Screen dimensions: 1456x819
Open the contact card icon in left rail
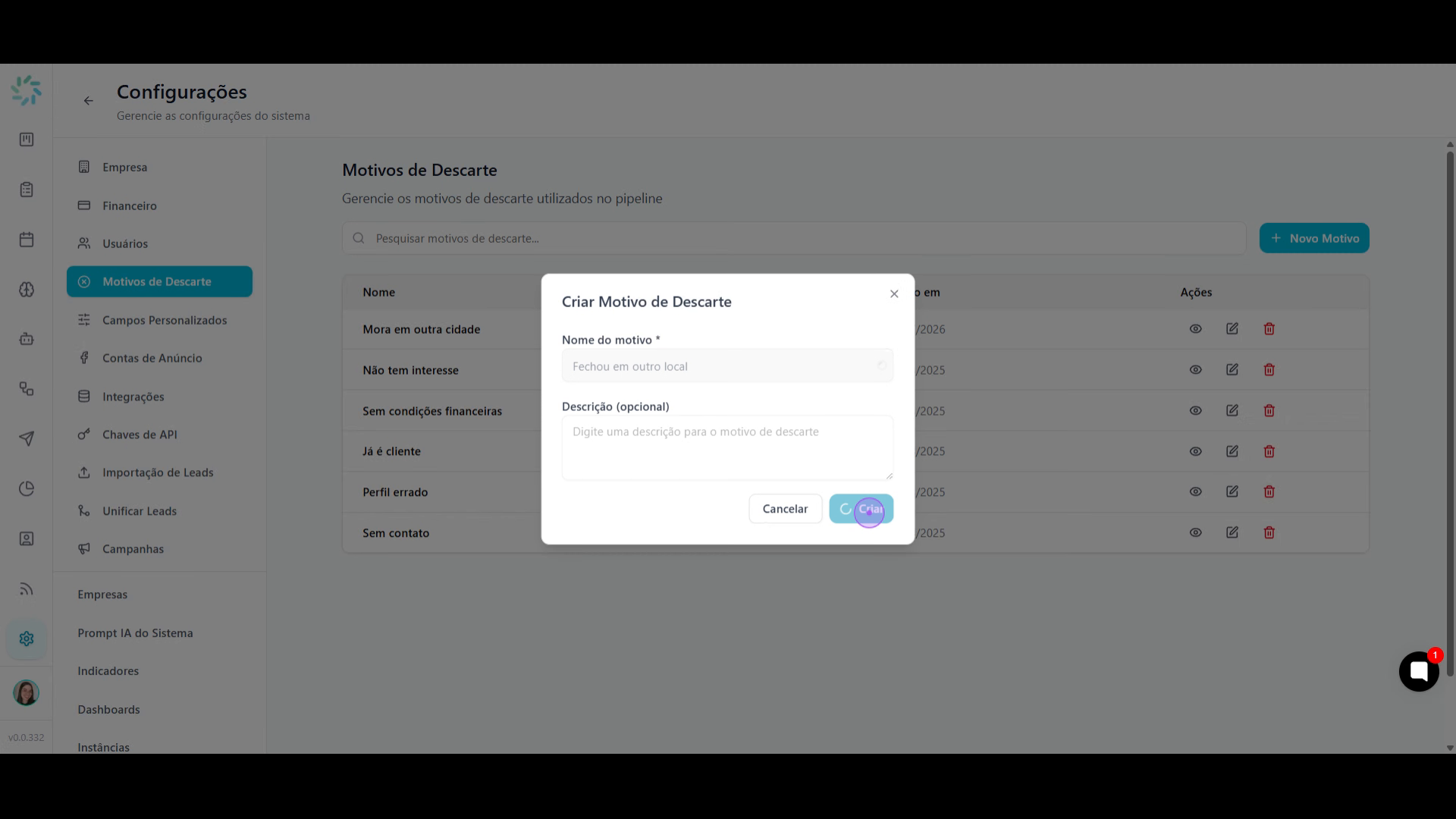(27, 539)
